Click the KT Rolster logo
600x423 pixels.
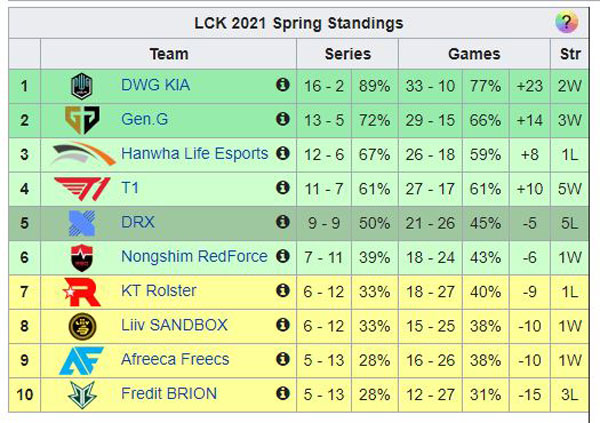point(80,291)
